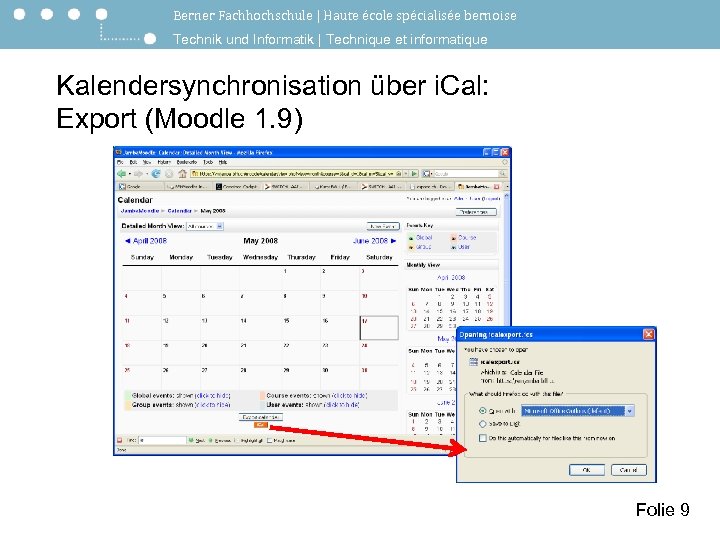Click the Preferences button

tap(477, 212)
